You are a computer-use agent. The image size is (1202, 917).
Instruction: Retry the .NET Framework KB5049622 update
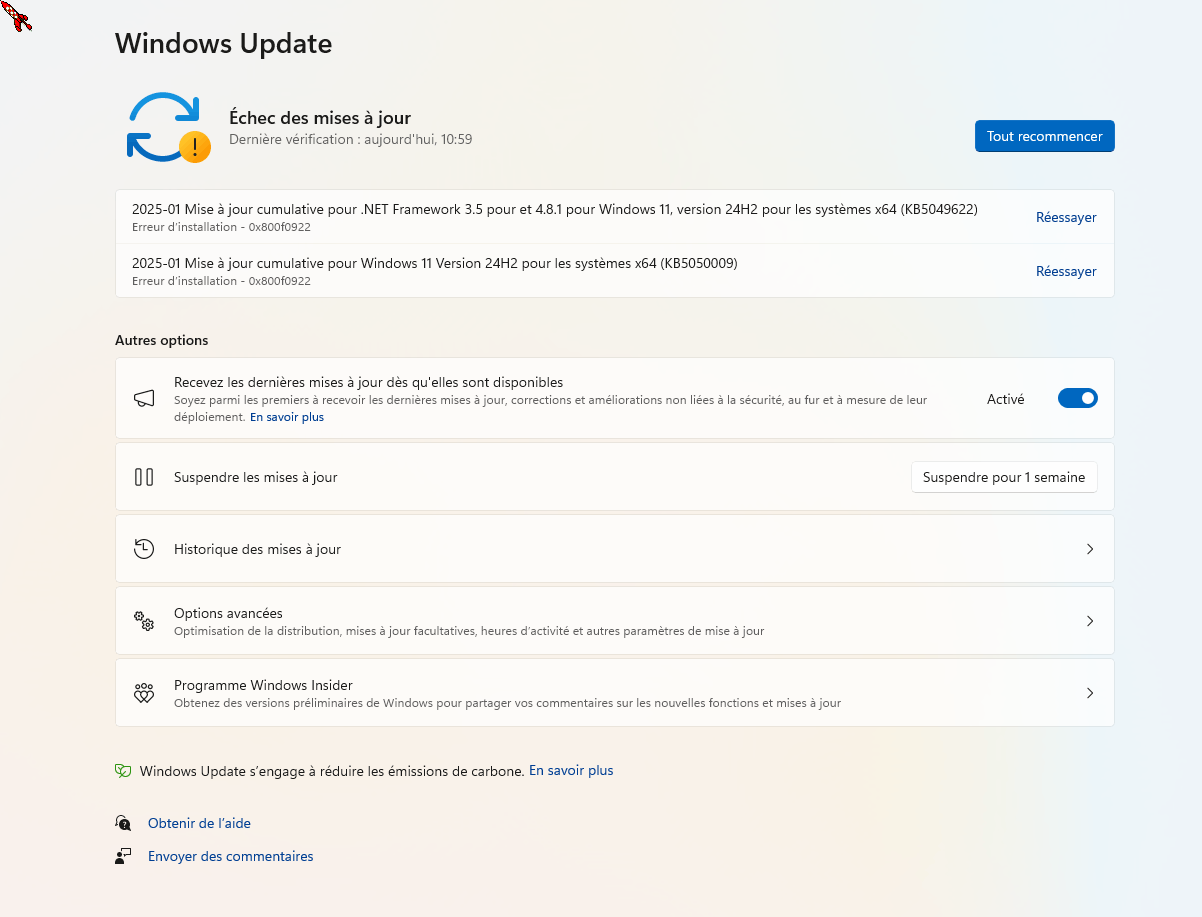1066,217
